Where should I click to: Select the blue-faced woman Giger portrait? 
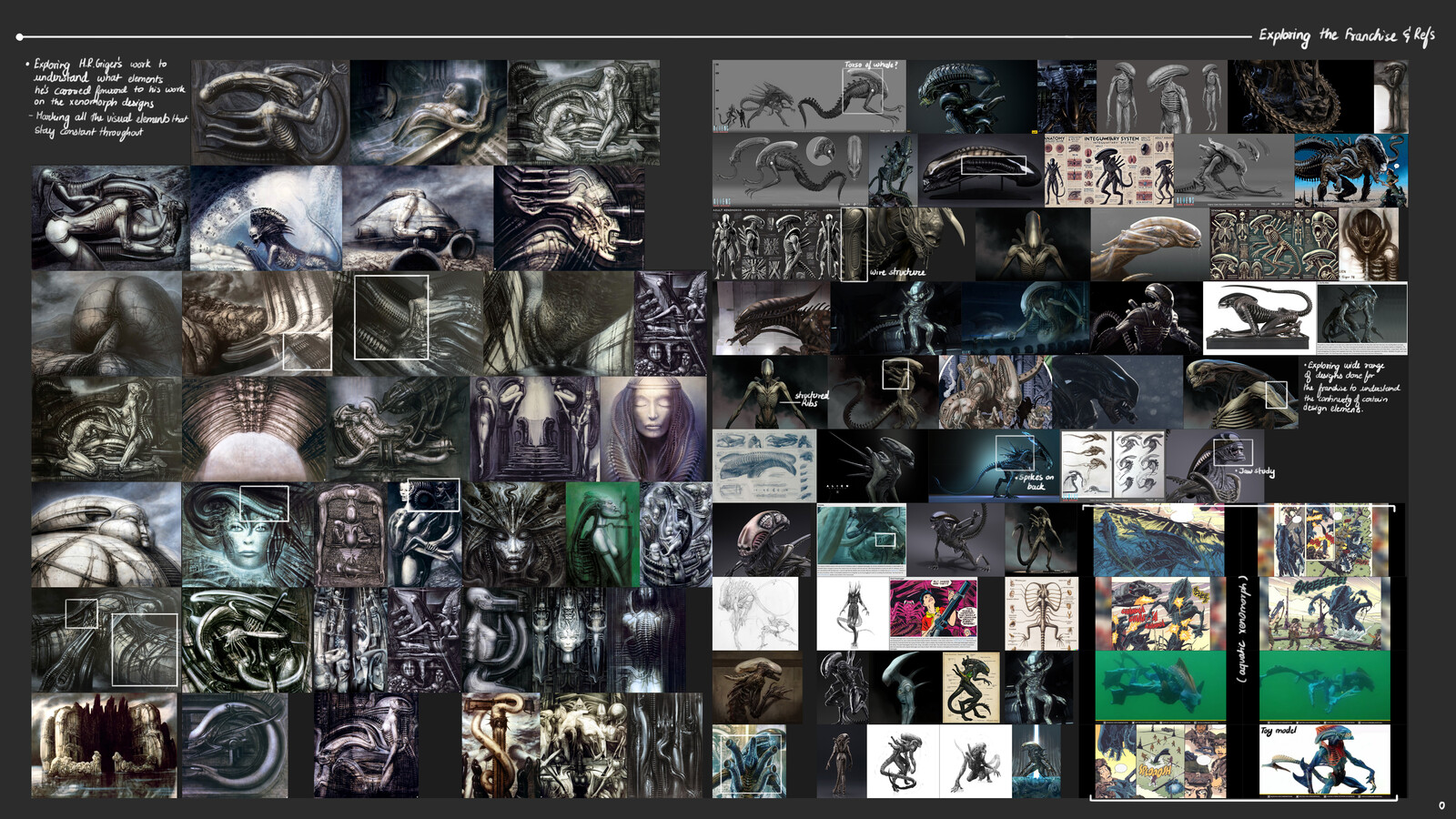tap(248, 534)
